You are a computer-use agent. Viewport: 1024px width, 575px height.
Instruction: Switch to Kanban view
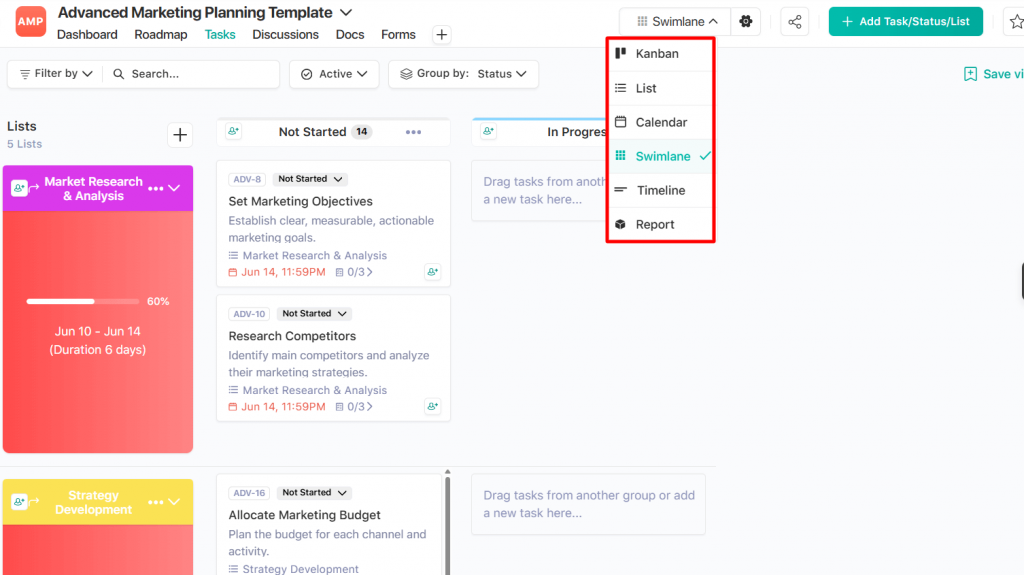[660, 54]
